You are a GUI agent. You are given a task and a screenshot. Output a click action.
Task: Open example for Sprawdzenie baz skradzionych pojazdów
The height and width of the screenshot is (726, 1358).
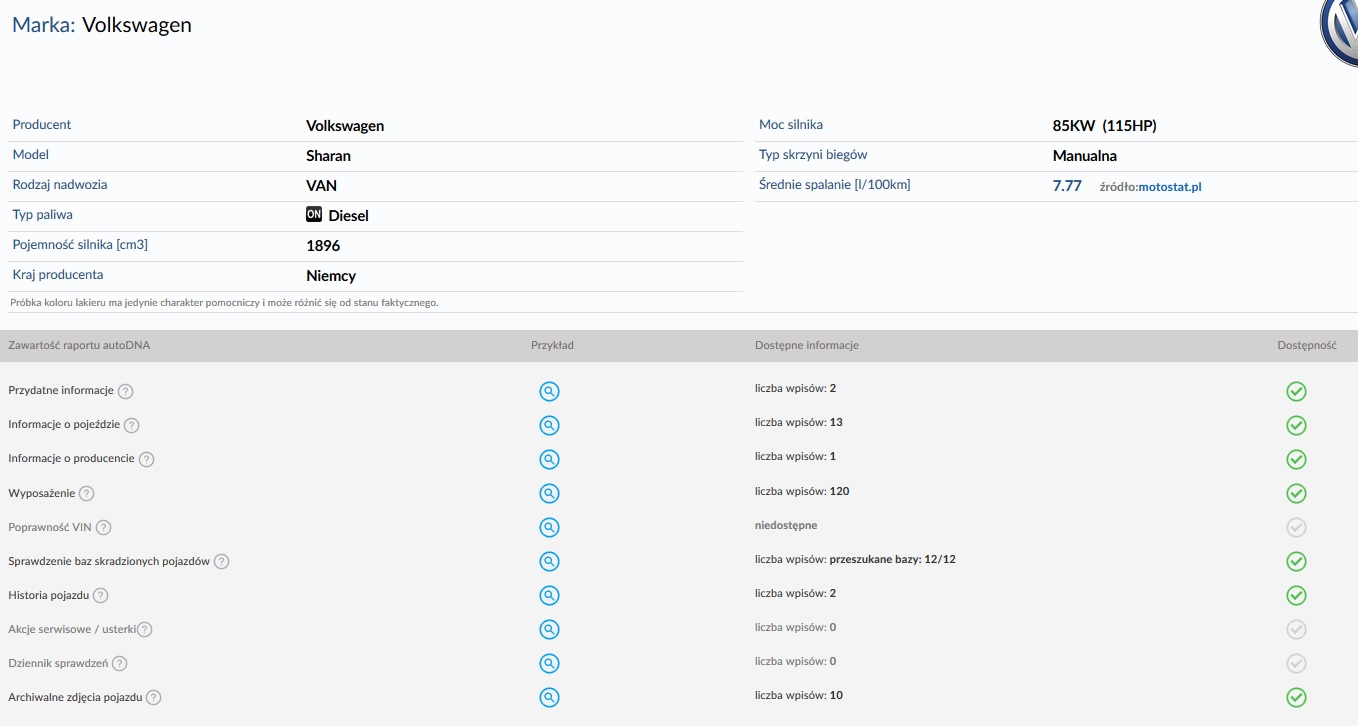(x=549, y=561)
